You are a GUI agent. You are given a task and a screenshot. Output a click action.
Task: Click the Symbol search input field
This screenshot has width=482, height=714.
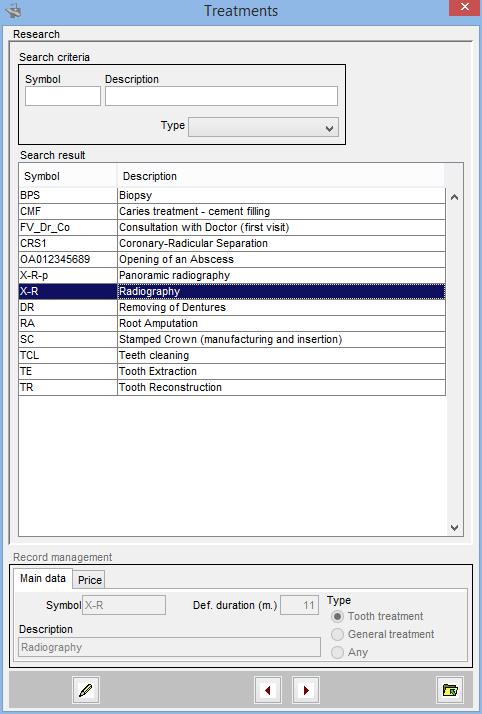[63, 96]
